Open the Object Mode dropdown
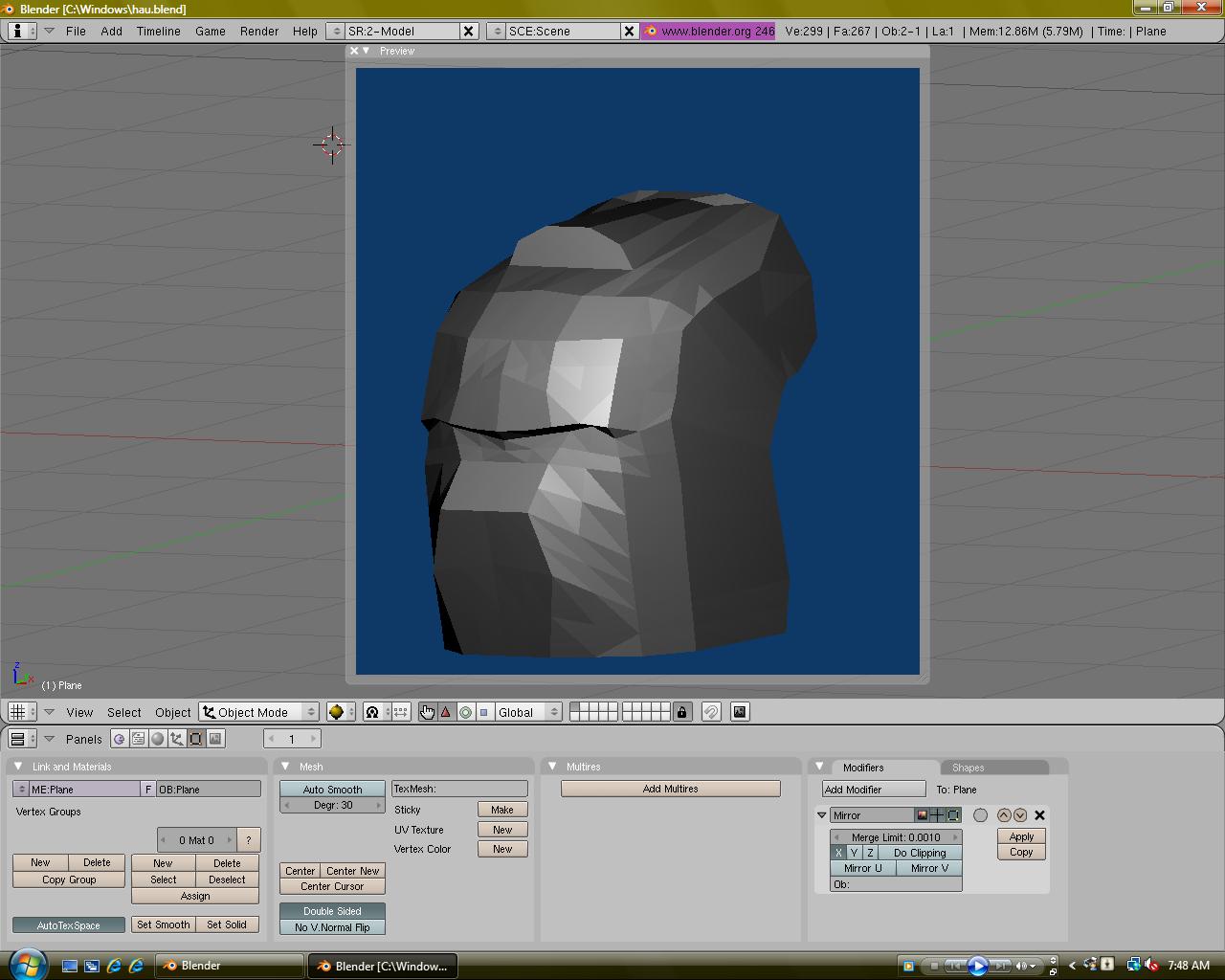This screenshot has height=980, width=1225. [258, 712]
